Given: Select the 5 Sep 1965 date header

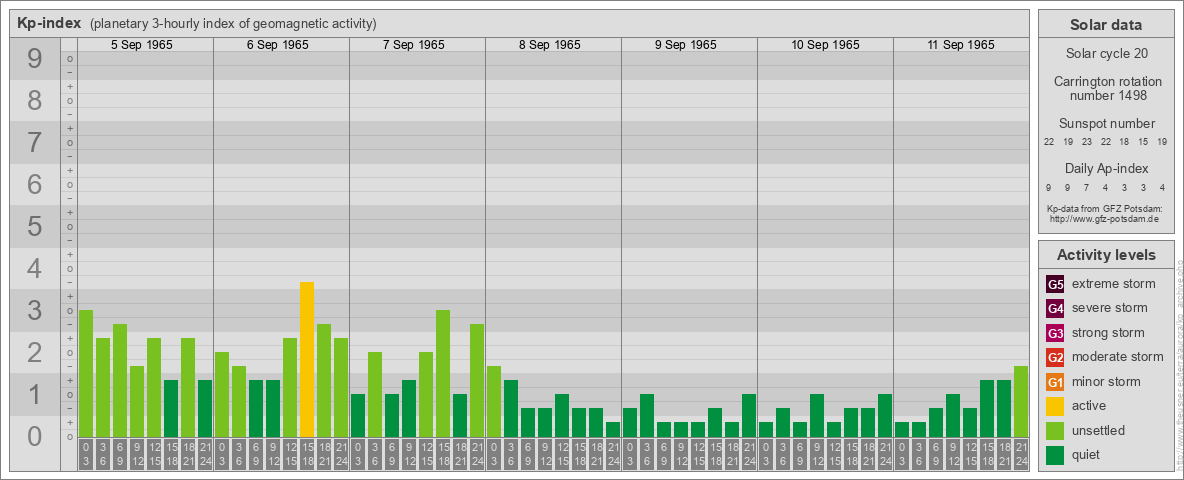Looking at the screenshot, I should 142,45.
